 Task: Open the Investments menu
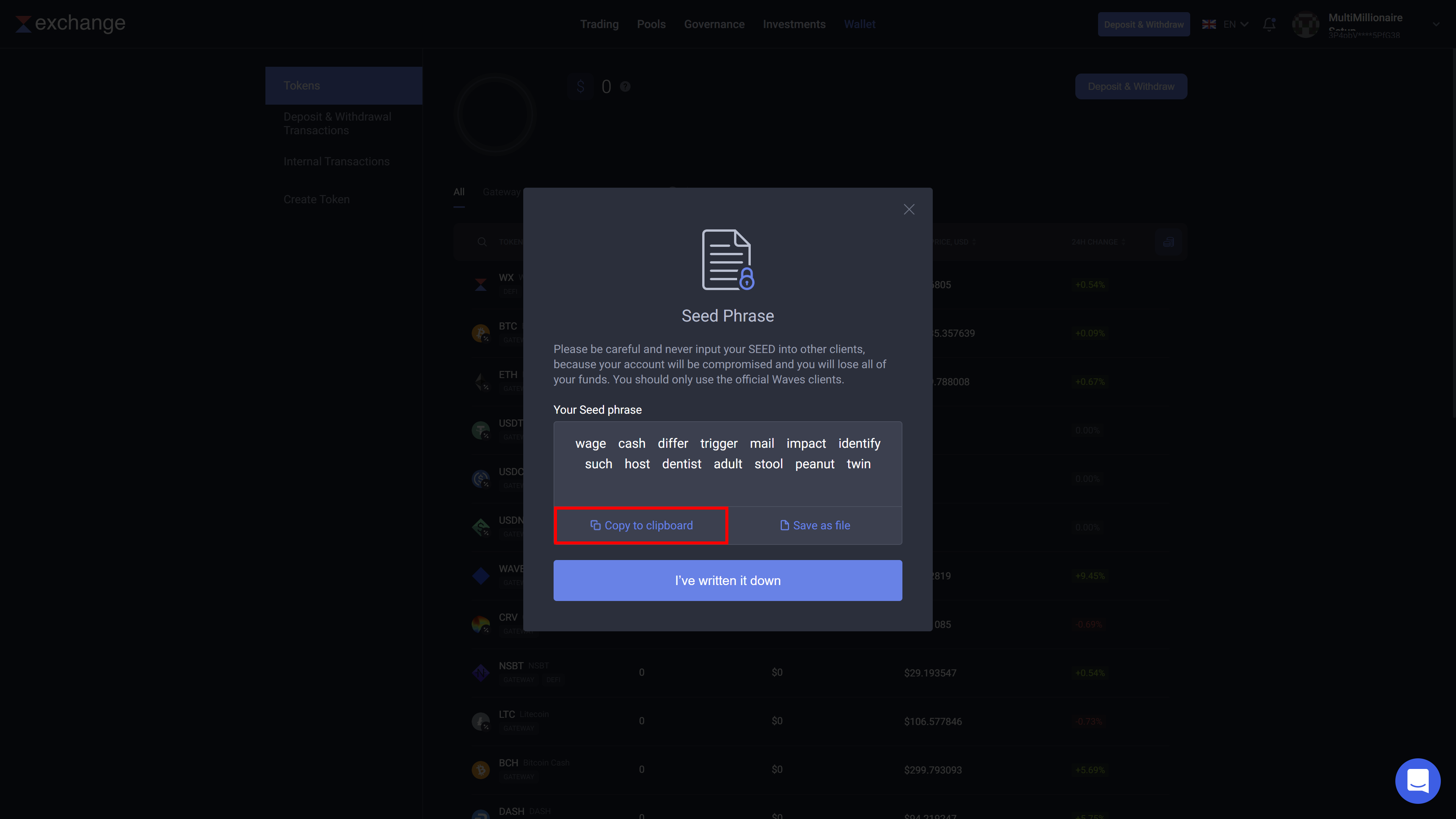tap(794, 24)
